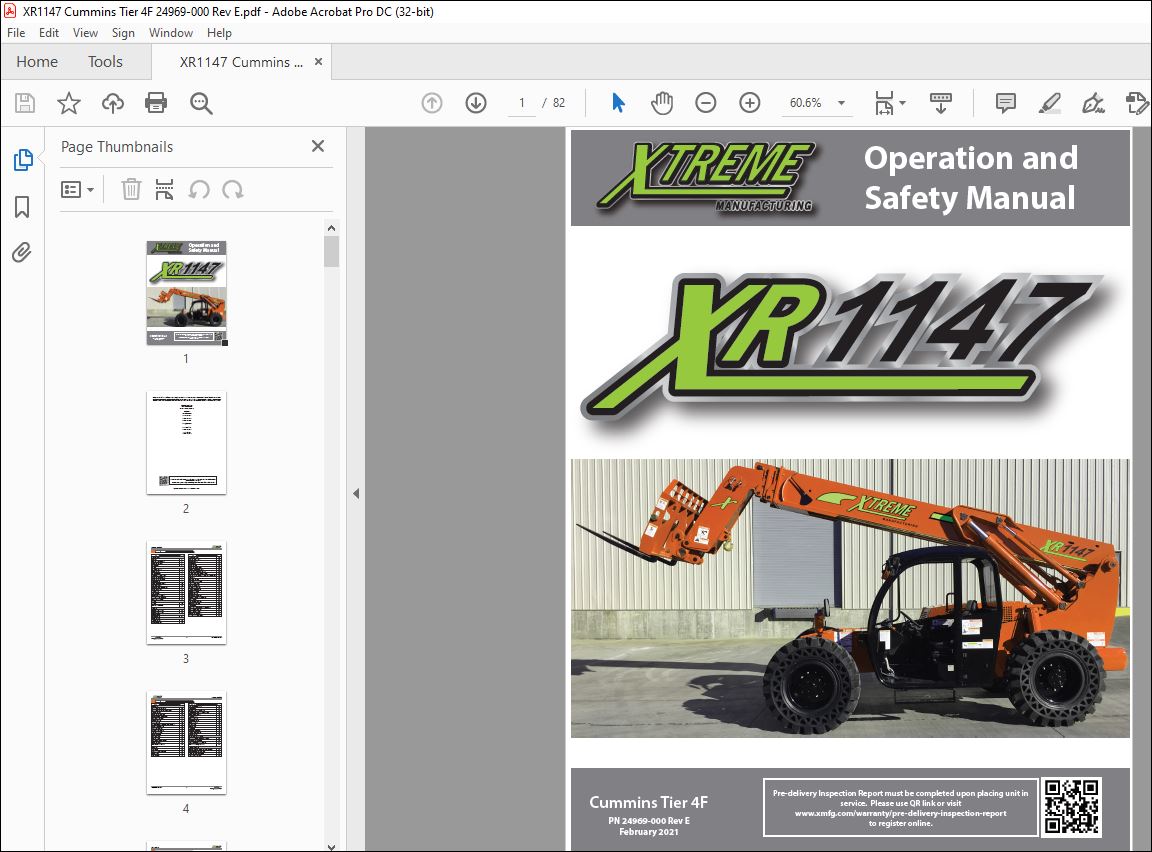Open thumbnails Options menu dropdown
The width and height of the screenshot is (1152, 852).
pos(77,190)
